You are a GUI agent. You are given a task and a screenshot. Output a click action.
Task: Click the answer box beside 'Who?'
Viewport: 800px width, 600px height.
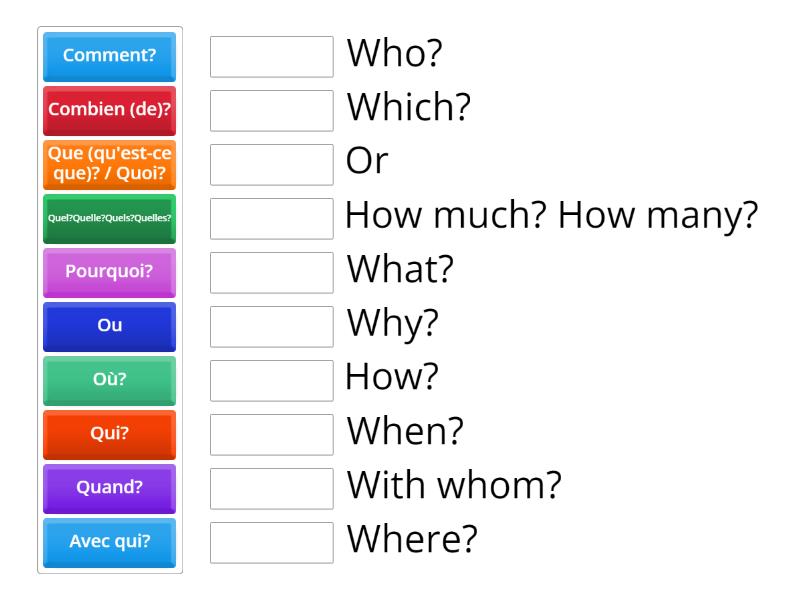[271, 58]
